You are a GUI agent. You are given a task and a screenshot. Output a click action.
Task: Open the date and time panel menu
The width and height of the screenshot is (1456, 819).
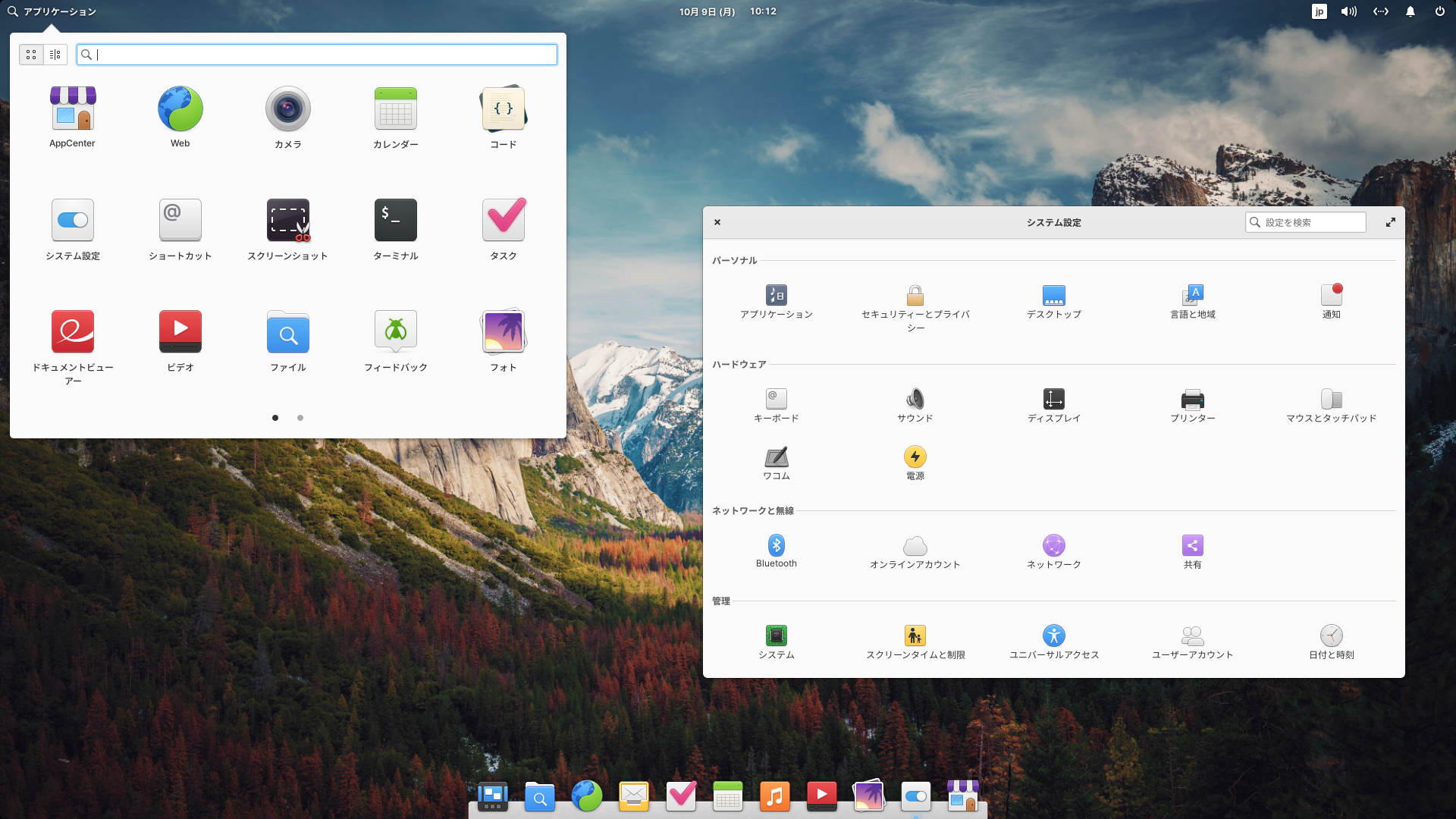click(727, 11)
